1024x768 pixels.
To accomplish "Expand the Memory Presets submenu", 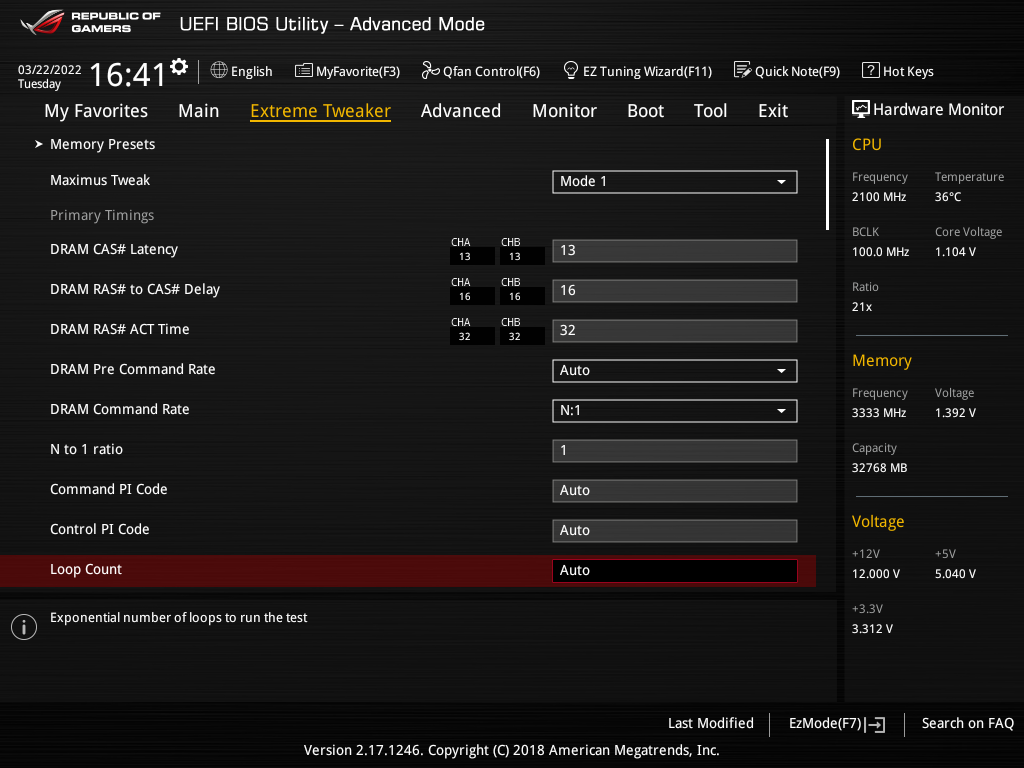I will (x=103, y=144).
